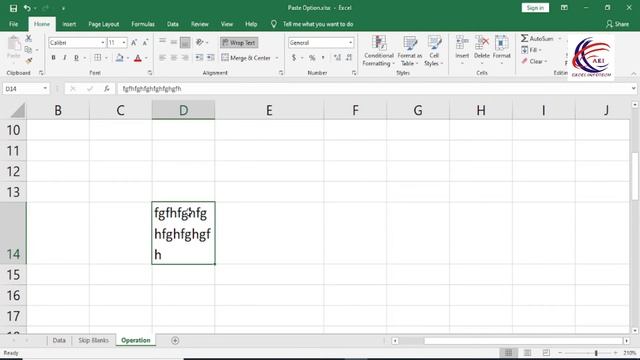Toggle bold formatting
640x360 pixels.
[53, 58]
